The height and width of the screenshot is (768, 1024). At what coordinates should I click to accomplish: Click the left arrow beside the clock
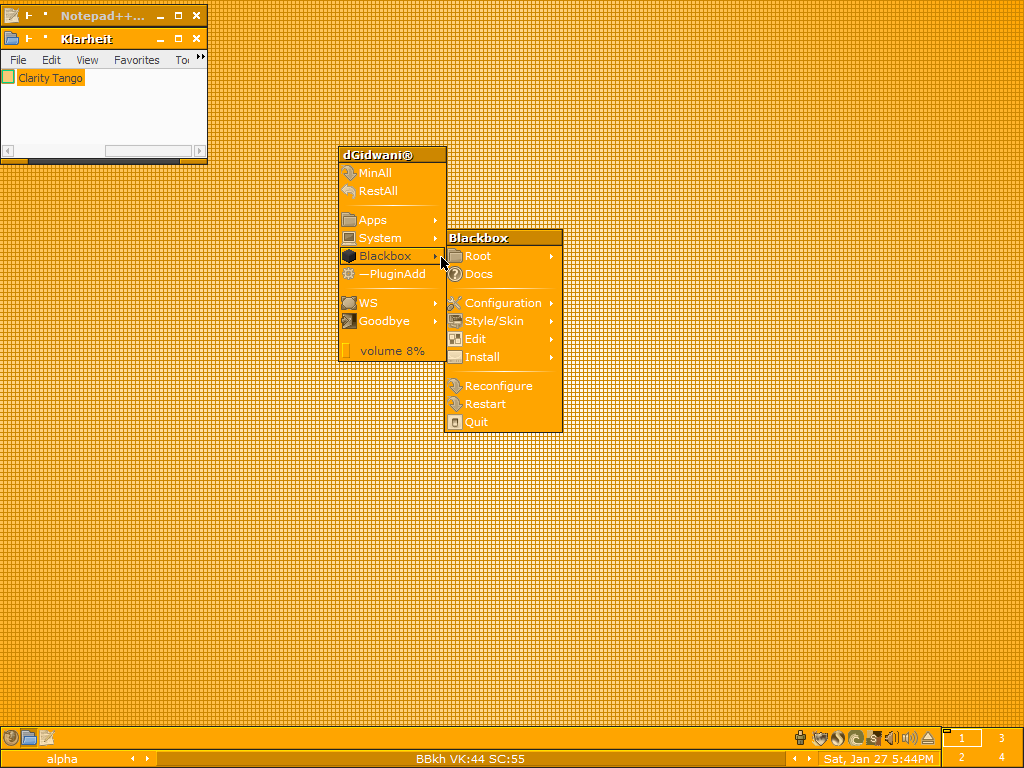tap(795, 759)
